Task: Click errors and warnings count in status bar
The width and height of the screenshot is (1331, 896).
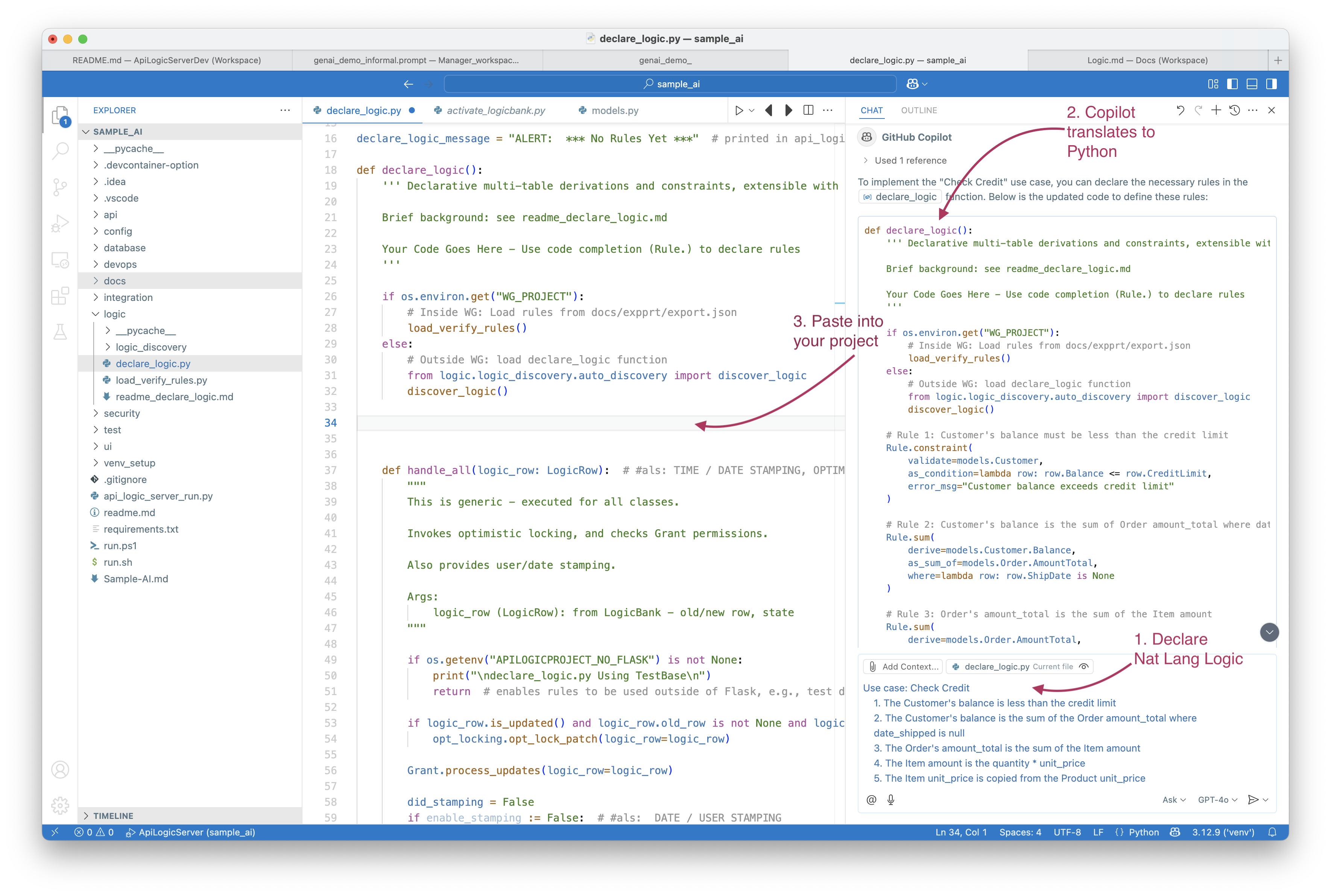Action: point(94,832)
